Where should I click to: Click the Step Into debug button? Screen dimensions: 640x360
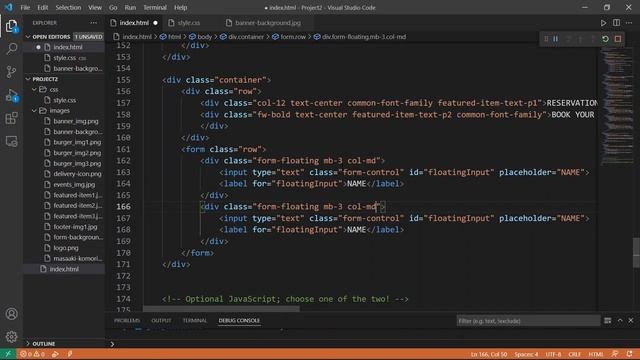[580, 39]
